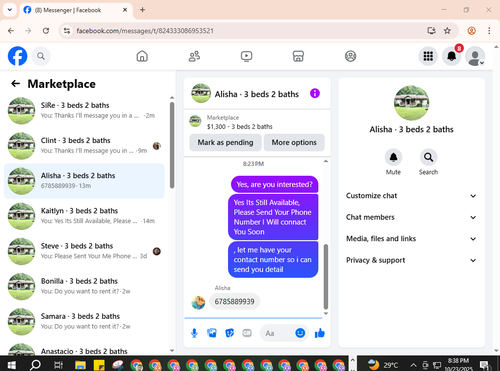The image size is (500, 371).
Task: Mute the Alisha conversation
Action: pos(393,157)
